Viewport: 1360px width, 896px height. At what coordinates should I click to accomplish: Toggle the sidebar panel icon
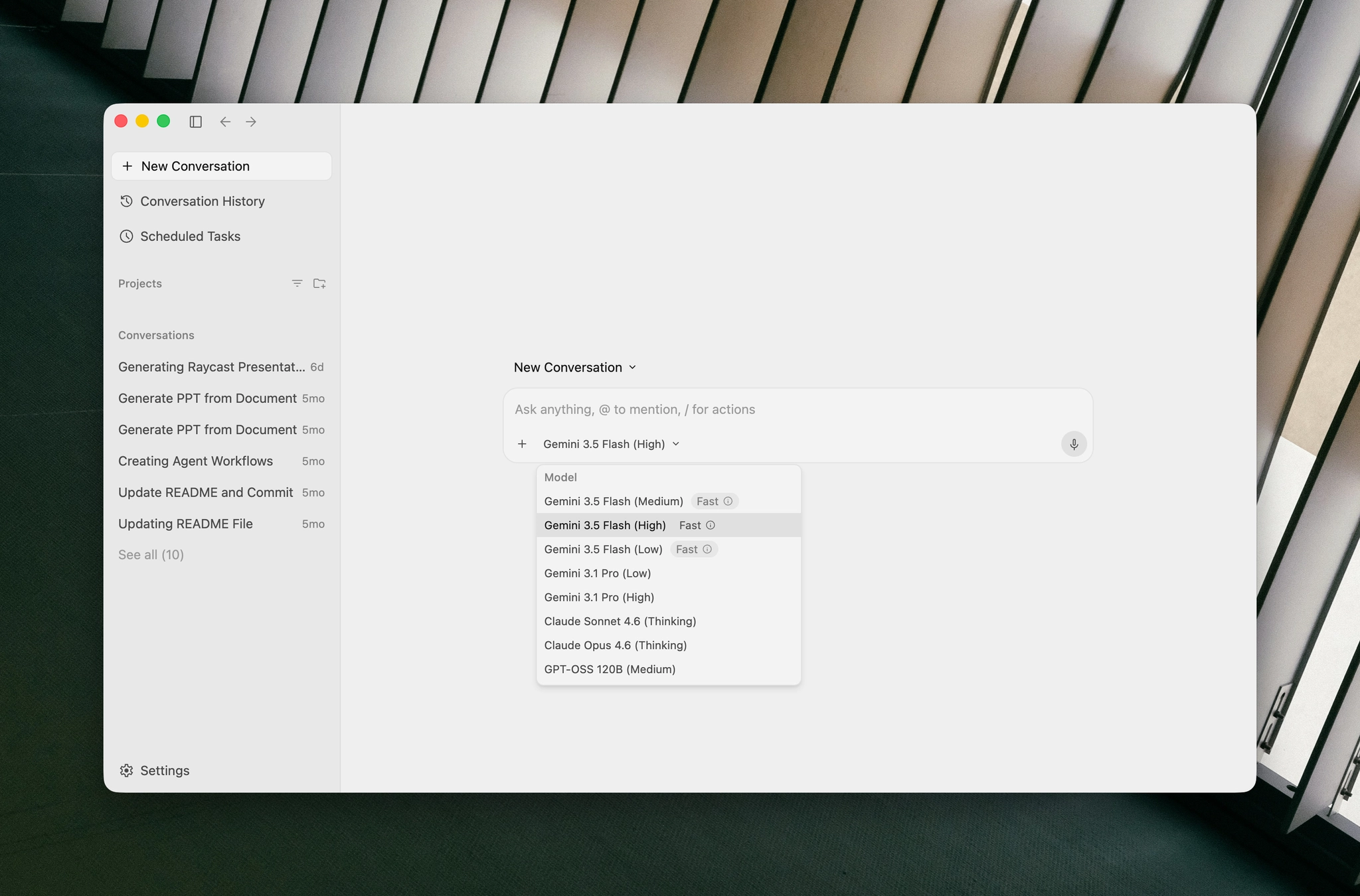pyautogui.click(x=195, y=121)
